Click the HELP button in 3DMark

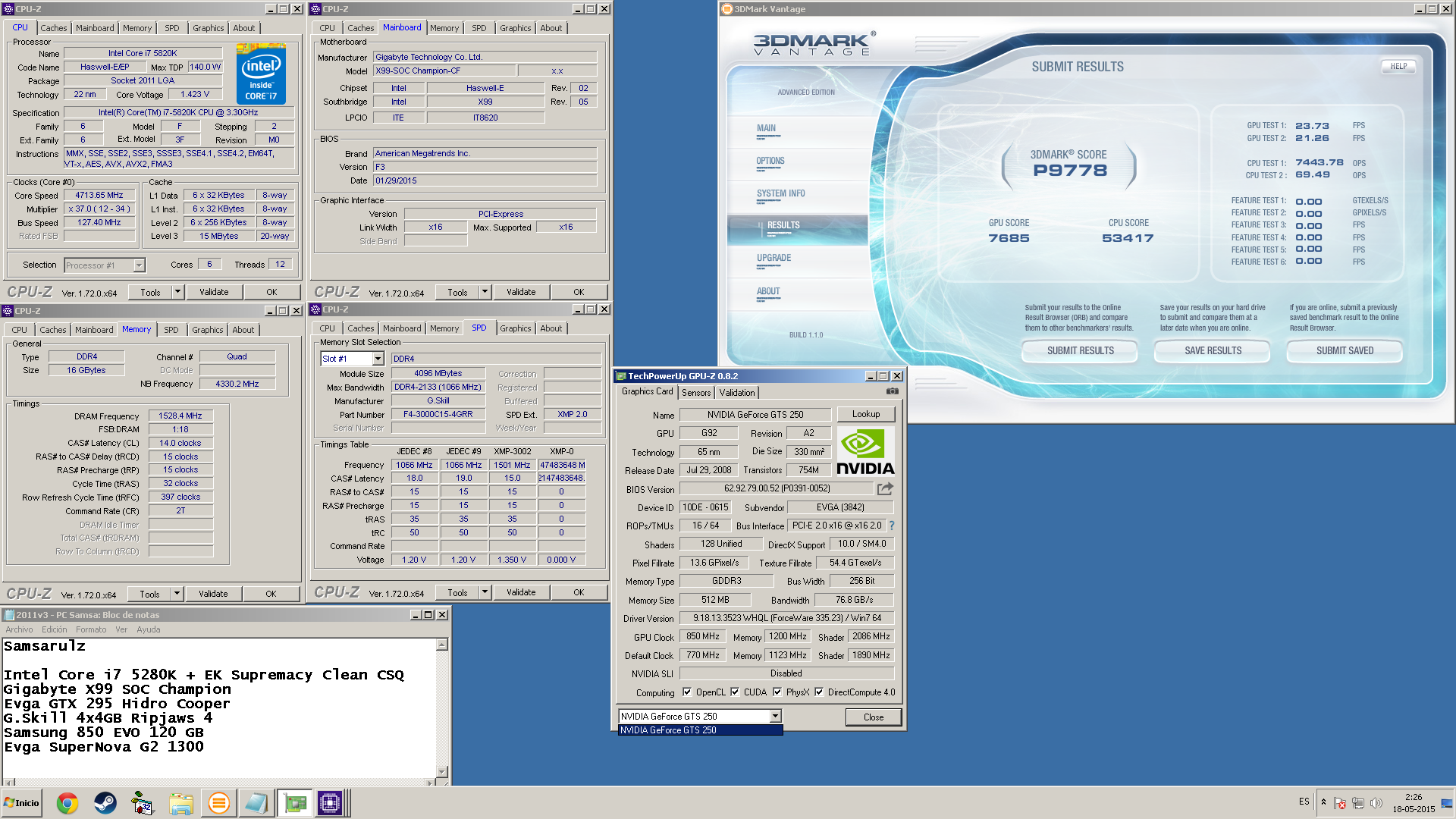pyautogui.click(x=1398, y=66)
